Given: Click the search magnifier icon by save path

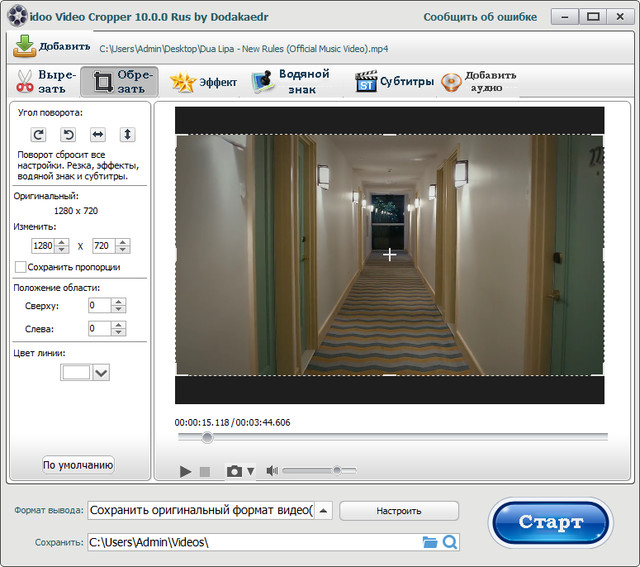Looking at the screenshot, I should coord(450,542).
